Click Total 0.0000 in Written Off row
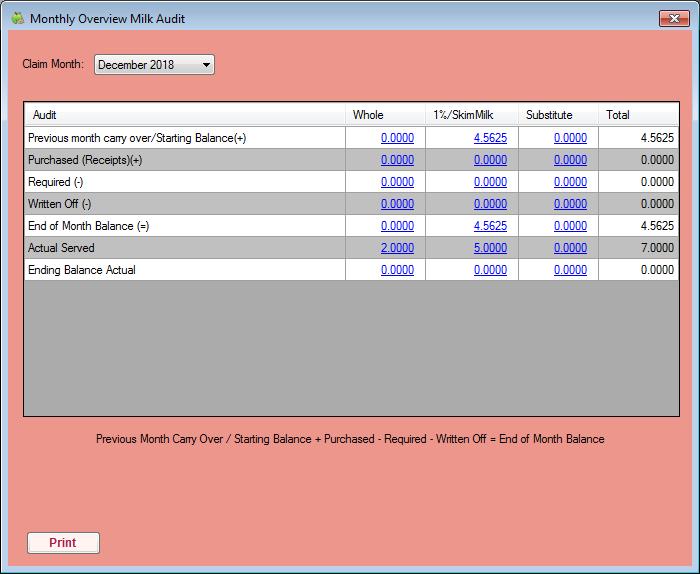Screen dimensions: 700x574 tap(657, 204)
